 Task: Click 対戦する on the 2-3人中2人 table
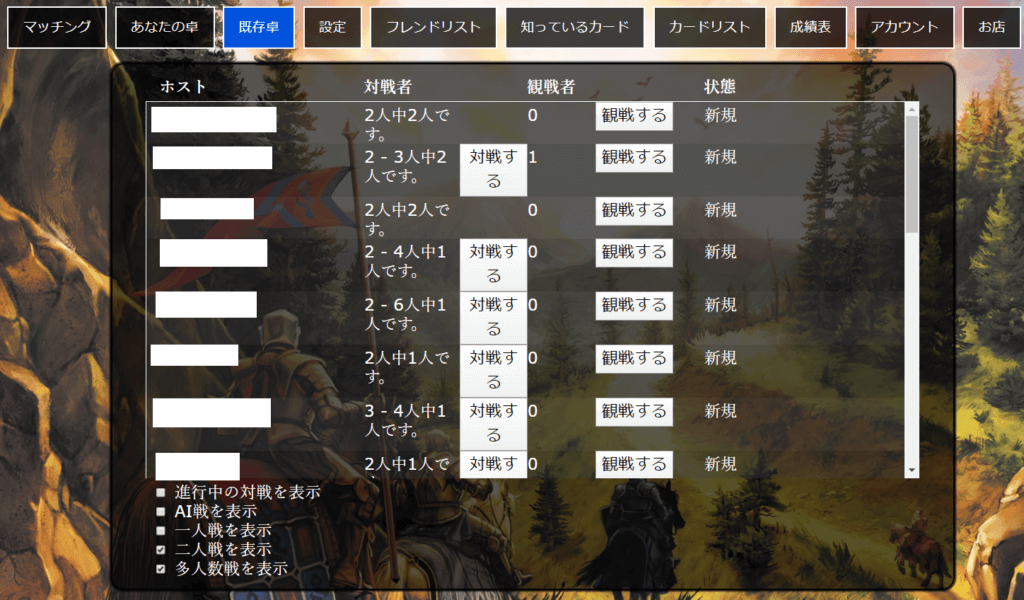coord(493,169)
